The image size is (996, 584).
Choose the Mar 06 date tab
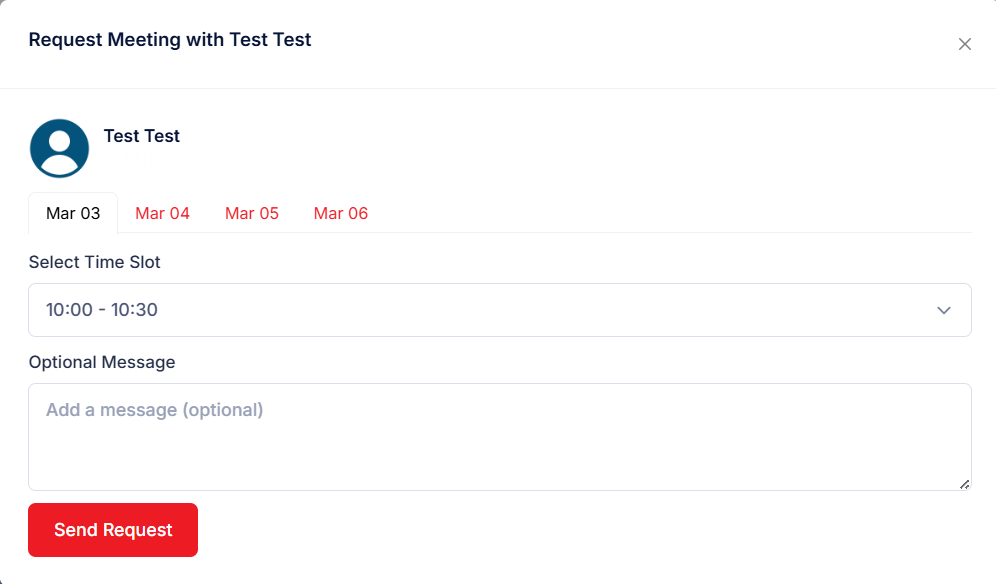[x=341, y=213]
